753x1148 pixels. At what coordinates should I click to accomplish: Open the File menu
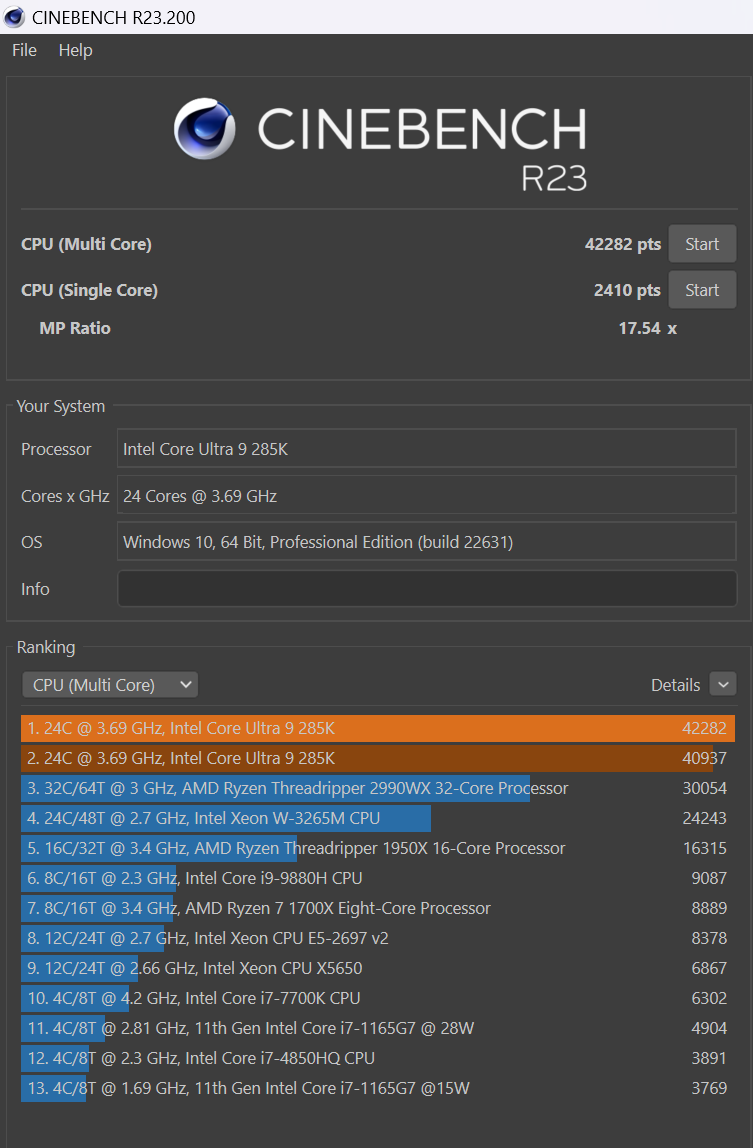tap(24, 50)
